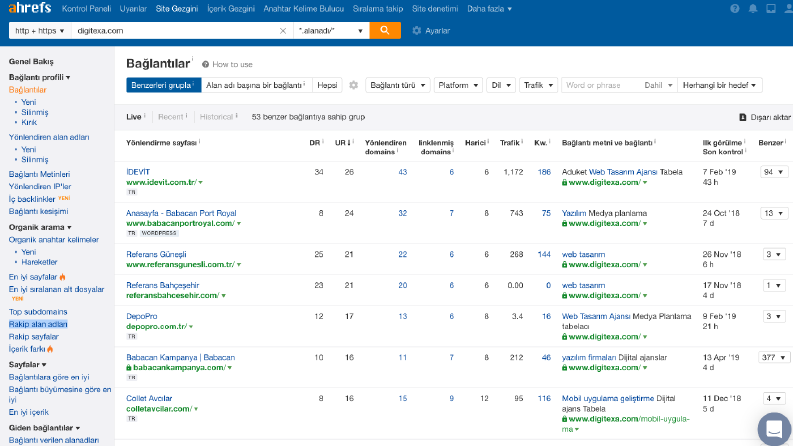Open Dahil include dropdown
Image resolution: width=793 pixels, height=446 pixels.
point(658,85)
